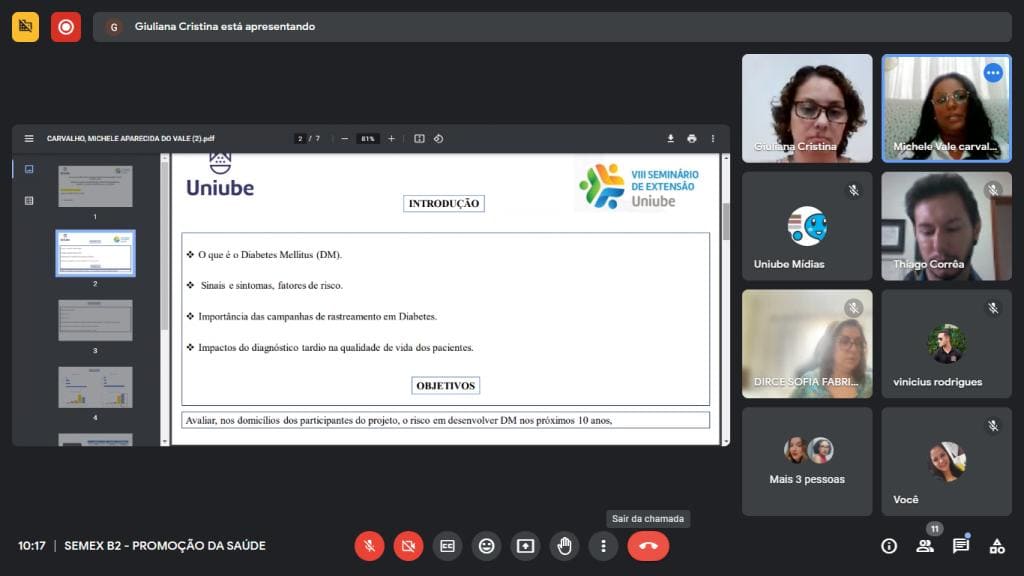Zoom in the PDF with plus button
The height and width of the screenshot is (576, 1024).
(x=391, y=138)
